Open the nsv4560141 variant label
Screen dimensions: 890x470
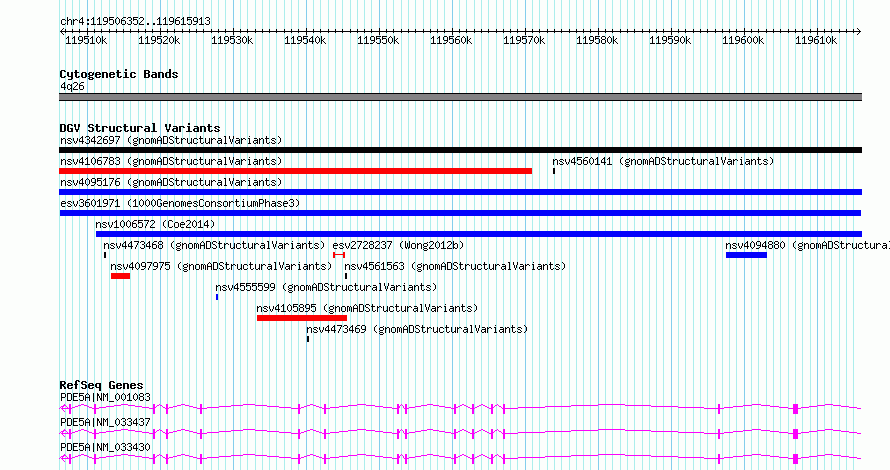point(663,161)
